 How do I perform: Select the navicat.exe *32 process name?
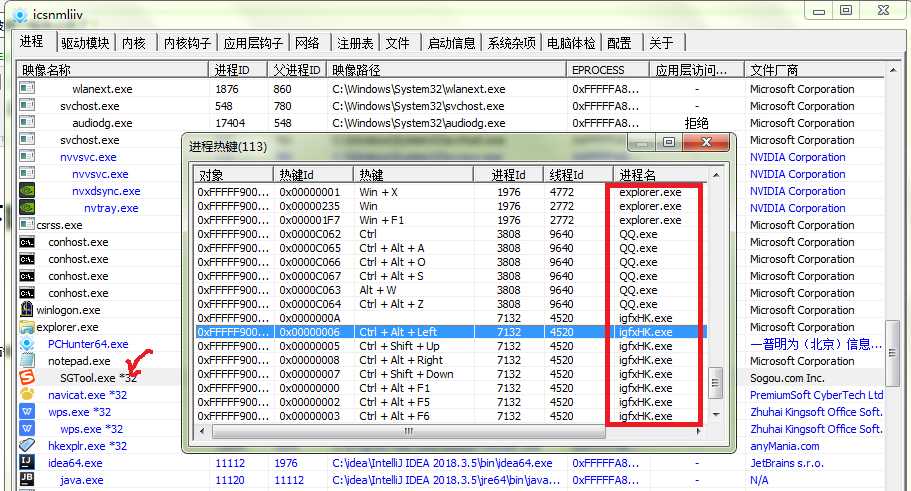(x=87, y=395)
